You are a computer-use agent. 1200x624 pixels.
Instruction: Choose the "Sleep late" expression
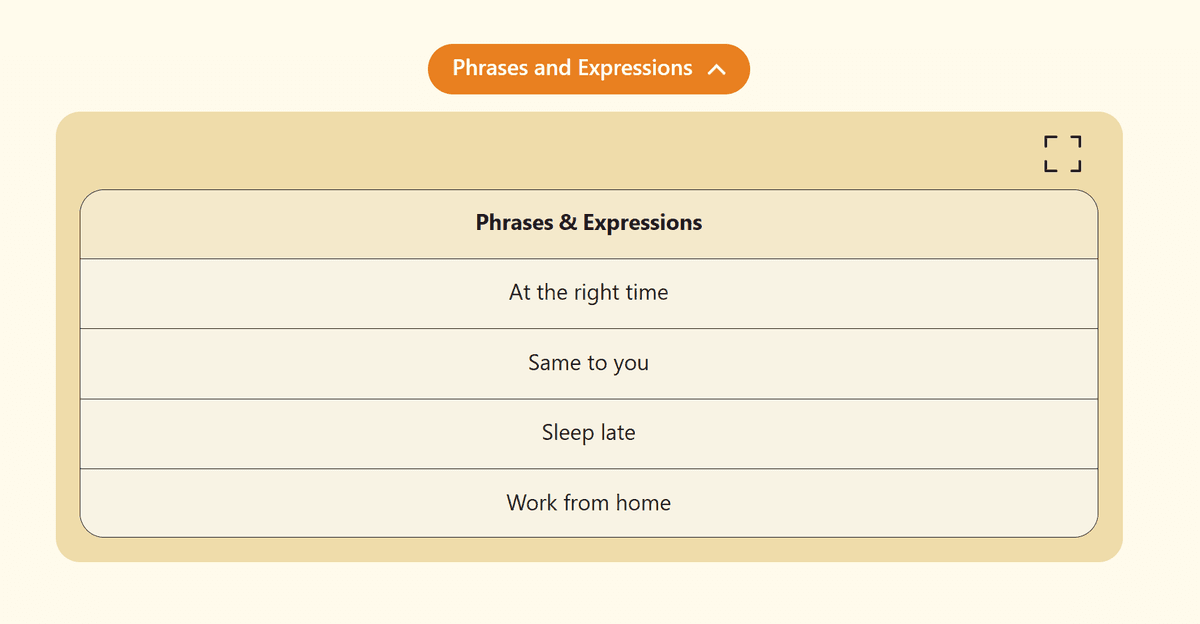pos(588,433)
